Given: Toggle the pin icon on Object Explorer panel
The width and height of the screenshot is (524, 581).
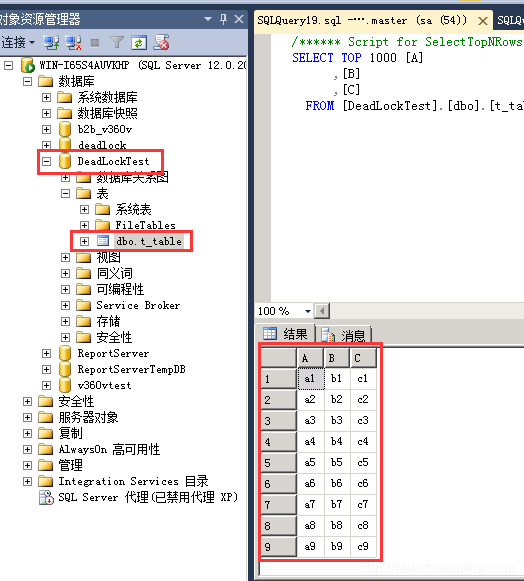Looking at the screenshot, I should pyautogui.click(x=223, y=19).
